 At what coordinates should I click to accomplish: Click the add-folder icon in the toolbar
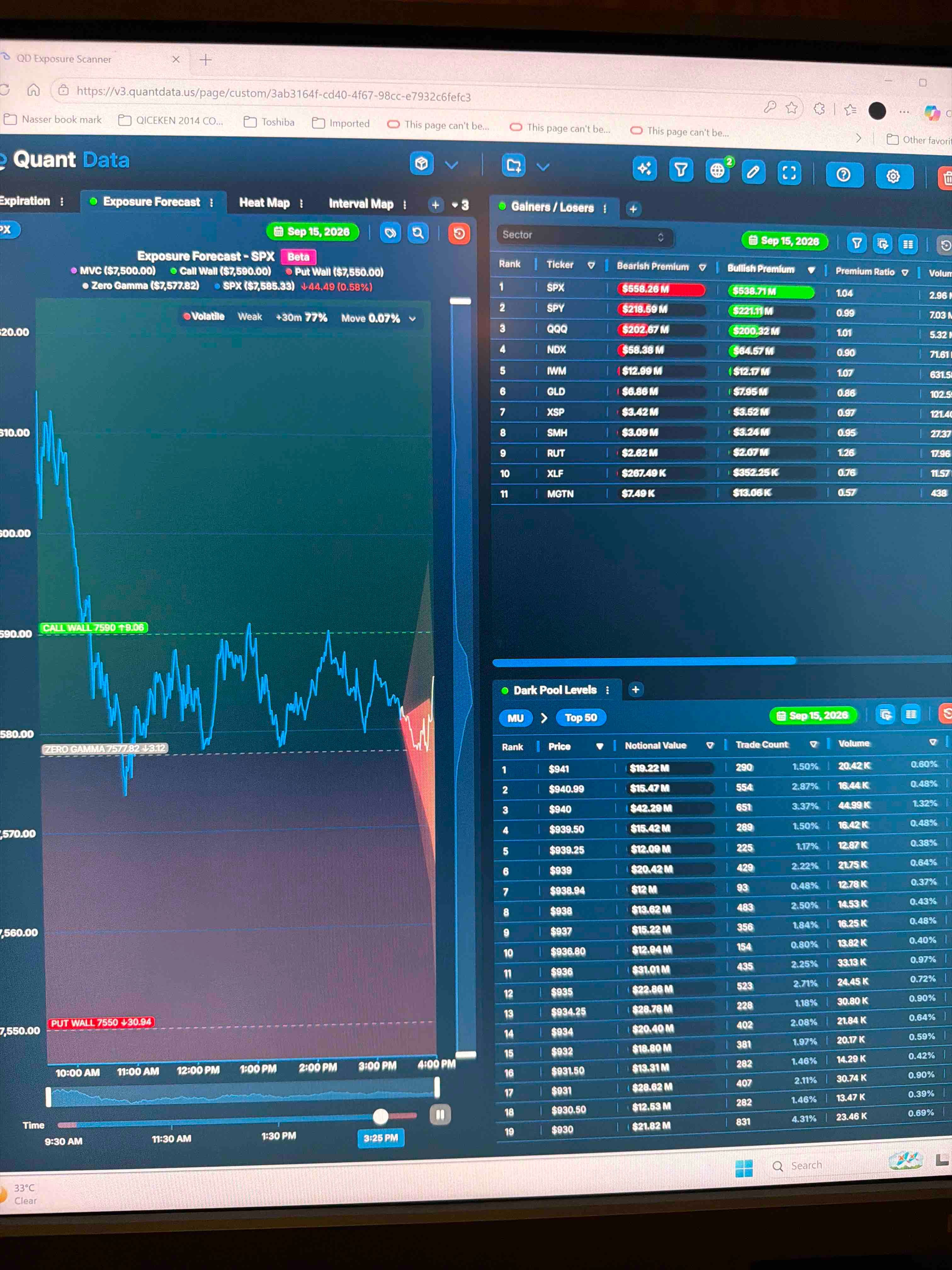click(513, 165)
